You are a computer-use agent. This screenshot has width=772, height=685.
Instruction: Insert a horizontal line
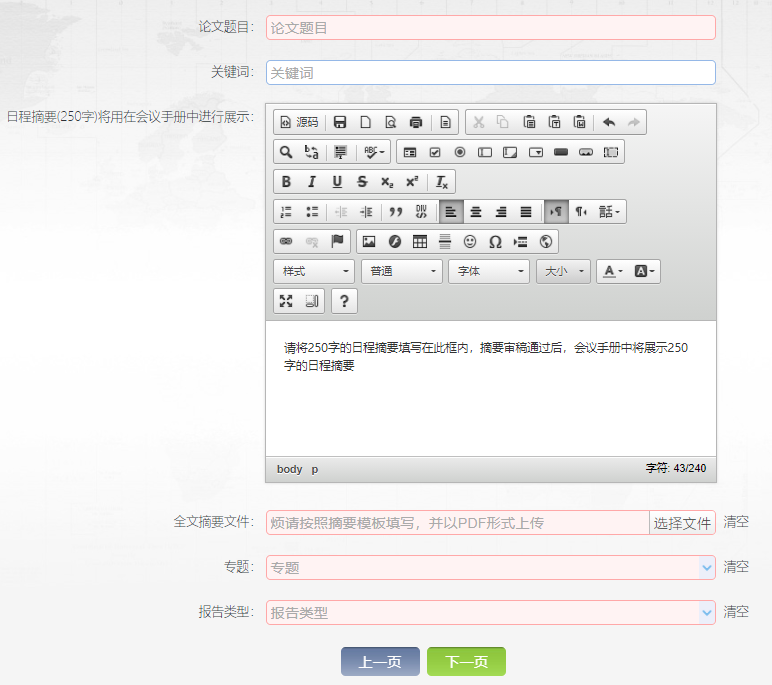445,241
